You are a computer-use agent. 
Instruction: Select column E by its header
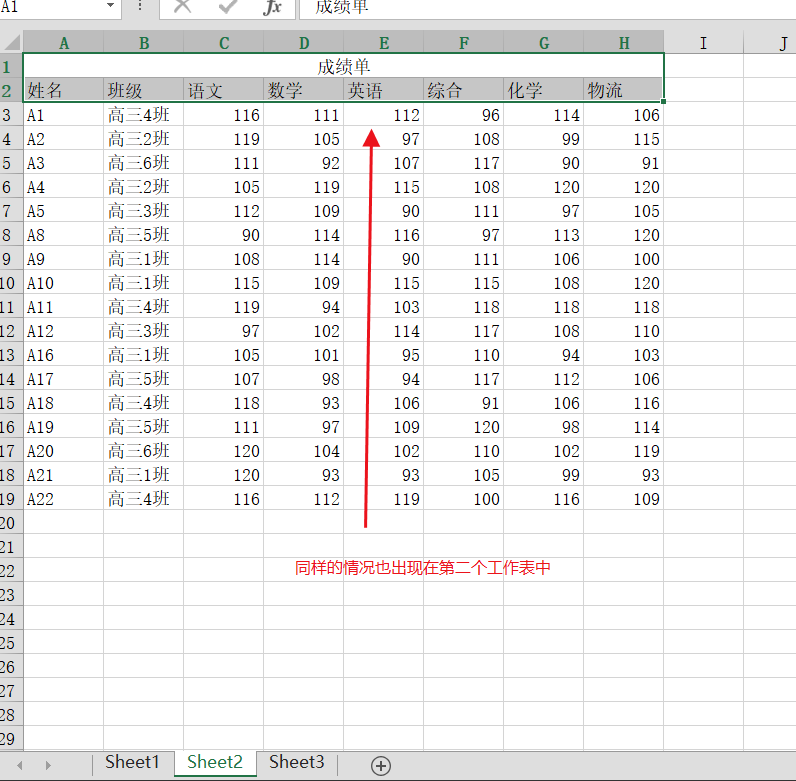384,43
